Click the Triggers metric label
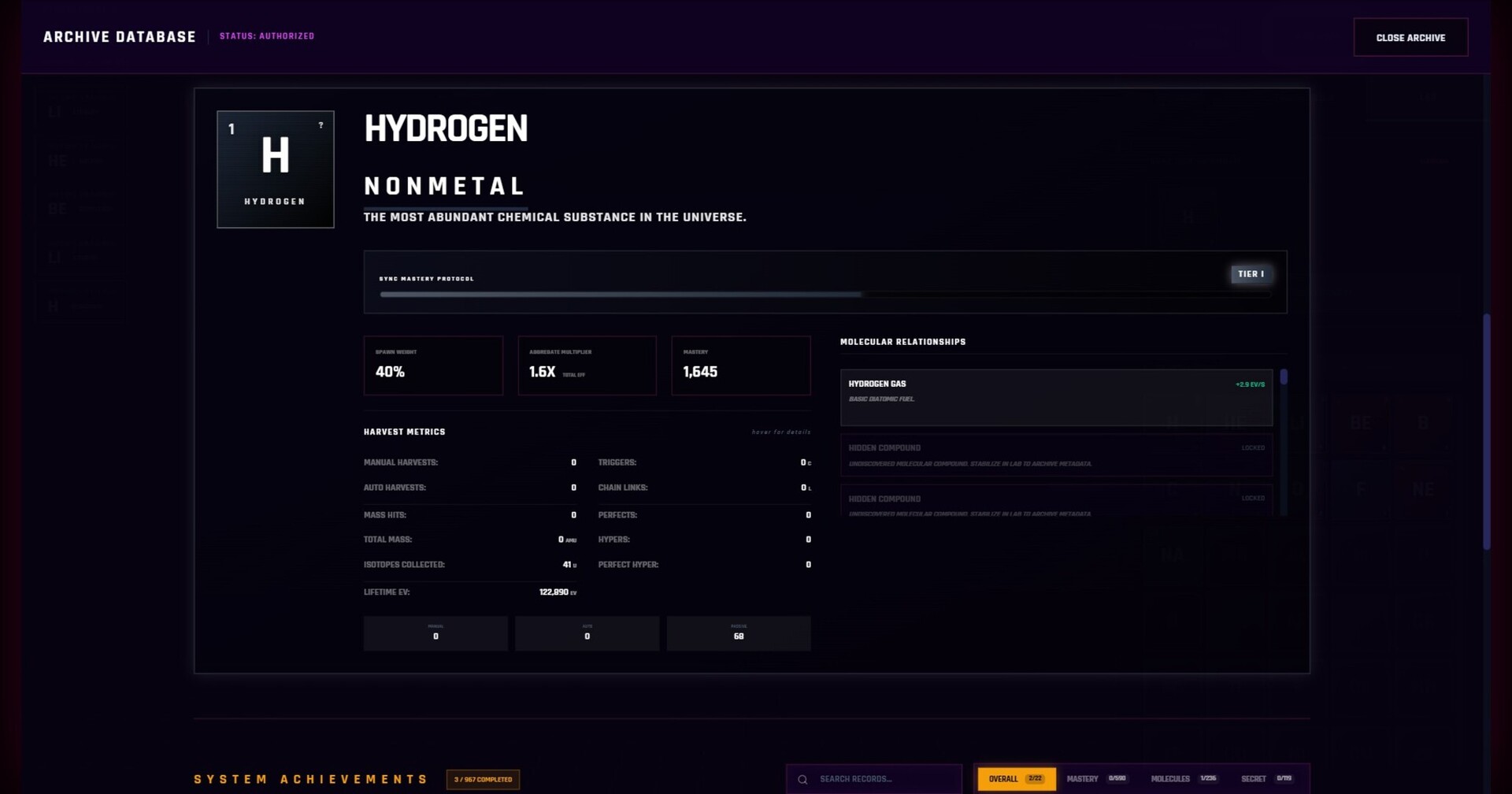 tap(617, 462)
